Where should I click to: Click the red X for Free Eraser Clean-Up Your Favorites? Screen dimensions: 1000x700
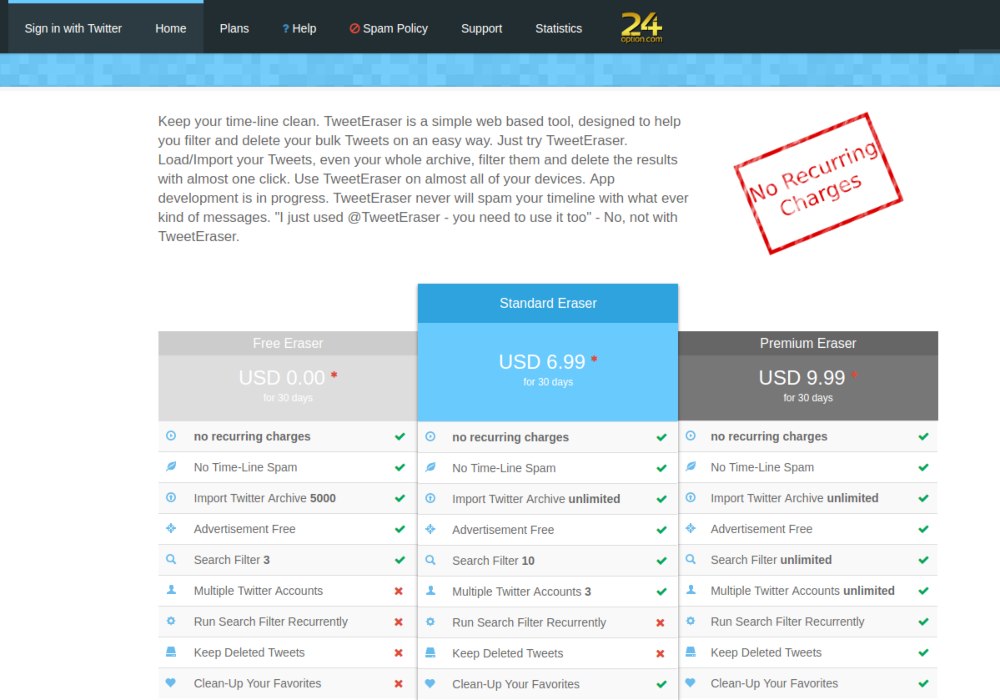click(399, 683)
